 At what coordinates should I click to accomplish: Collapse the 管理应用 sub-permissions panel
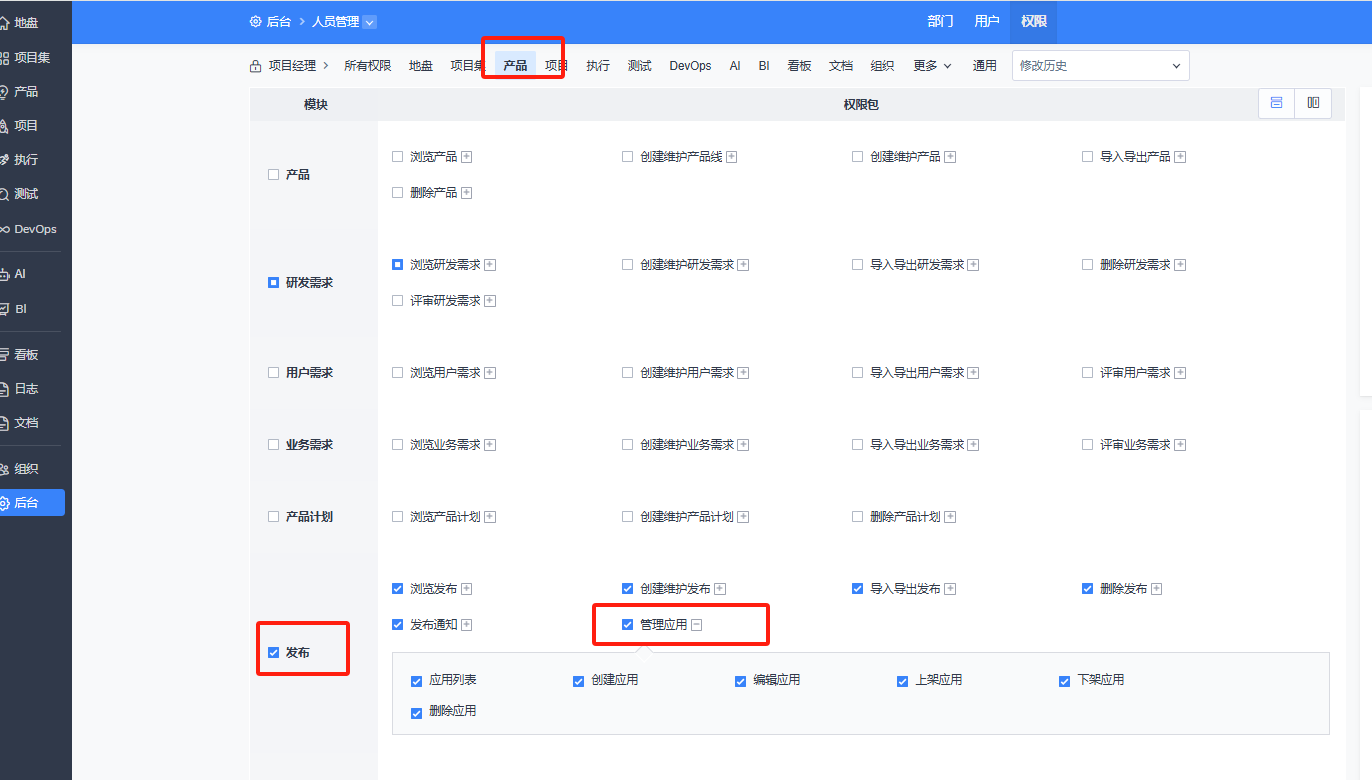click(697, 625)
